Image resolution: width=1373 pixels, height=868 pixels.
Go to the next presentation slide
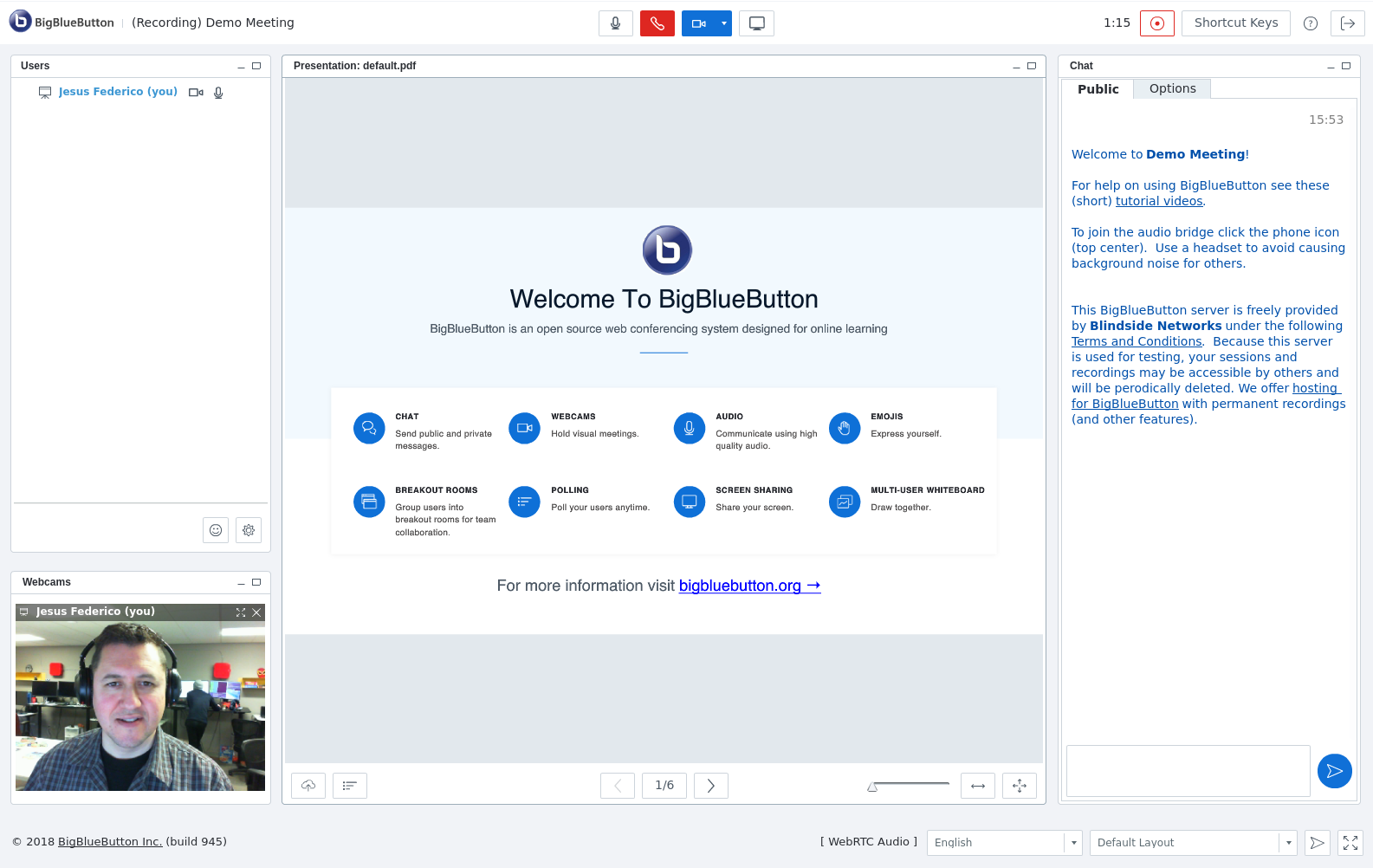710,786
